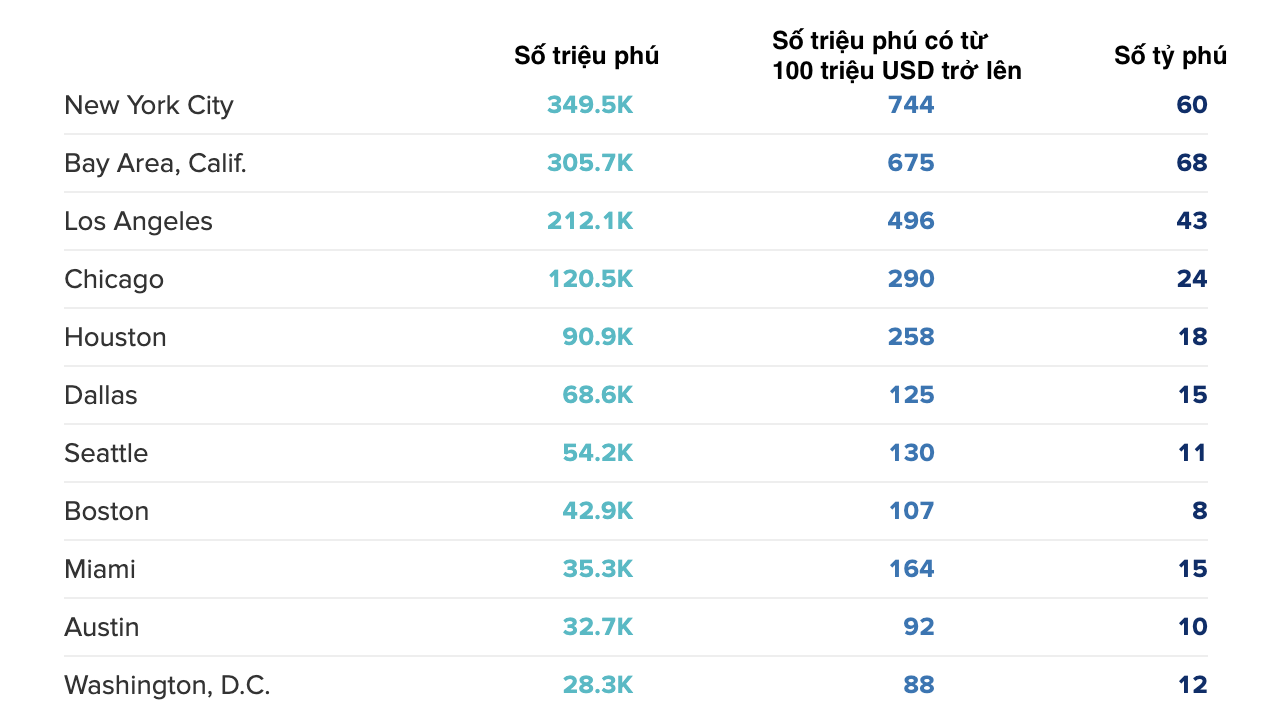Image resolution: width=1264 pixels, height=726 pixels.
Task: Click the 'Số triệu phú' column header
Action: (x=586, y=56)
